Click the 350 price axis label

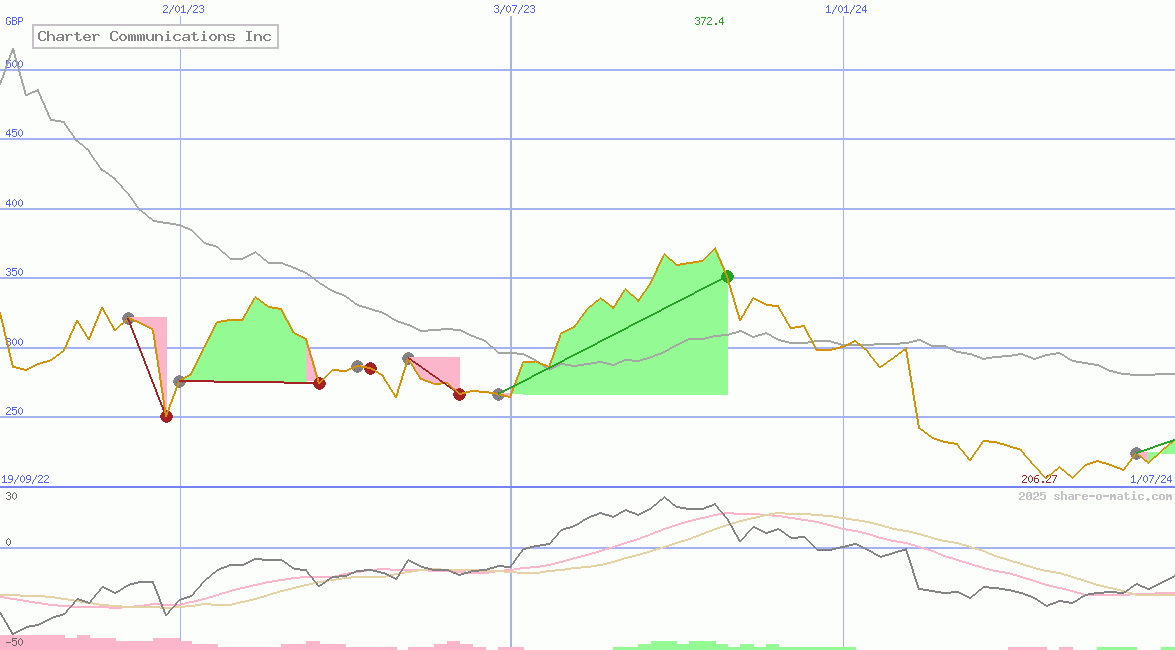pyautogui.click(x=14, y=272)
